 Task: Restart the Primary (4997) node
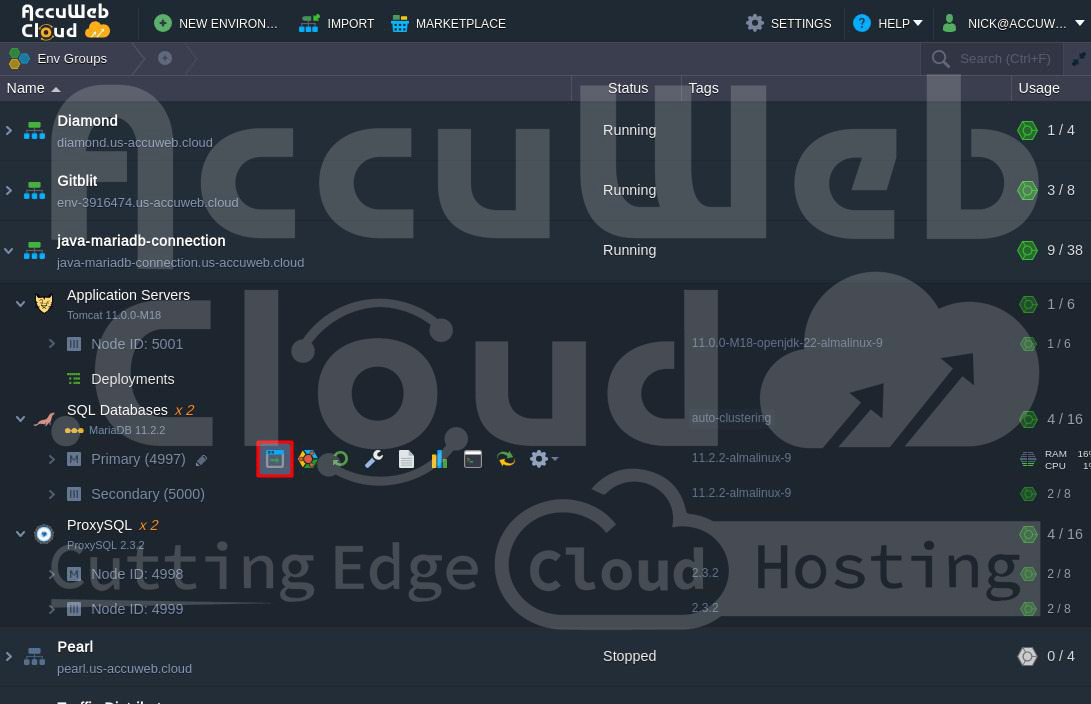coord(340,459)
